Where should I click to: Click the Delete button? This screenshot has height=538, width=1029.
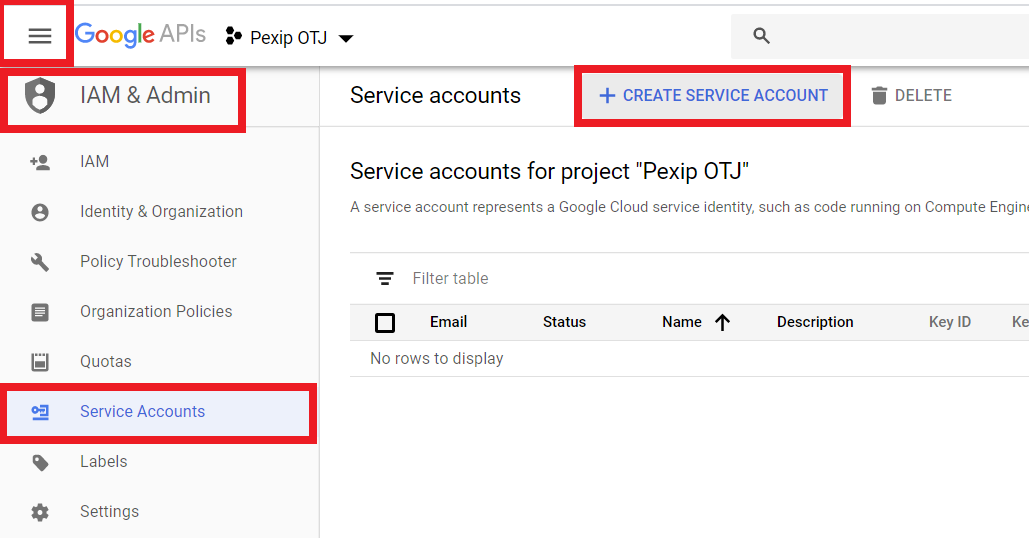911,96
